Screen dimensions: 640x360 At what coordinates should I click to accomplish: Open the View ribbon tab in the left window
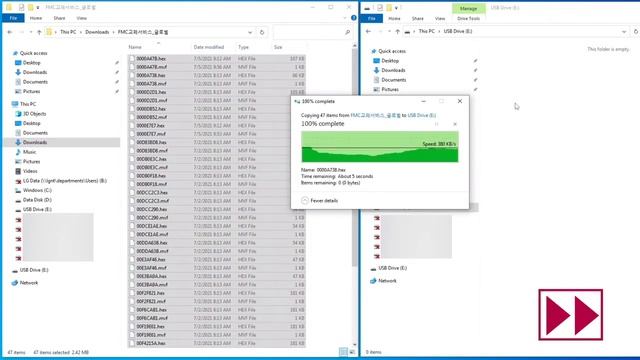click(81, 18)
